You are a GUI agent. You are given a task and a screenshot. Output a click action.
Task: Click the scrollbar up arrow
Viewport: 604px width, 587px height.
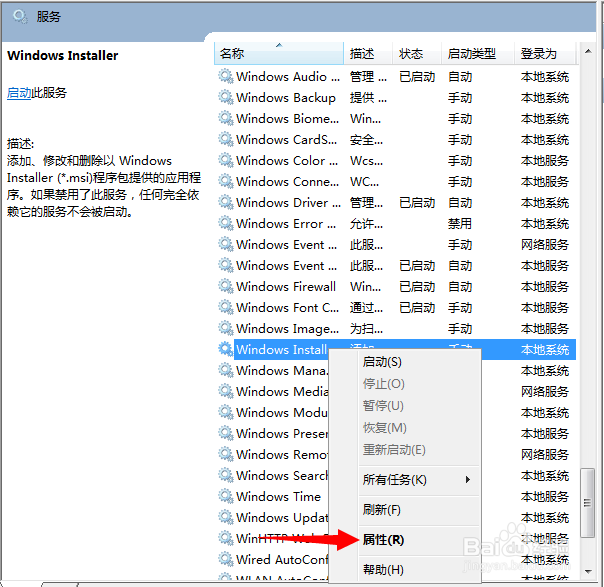[x=588, y=51]
